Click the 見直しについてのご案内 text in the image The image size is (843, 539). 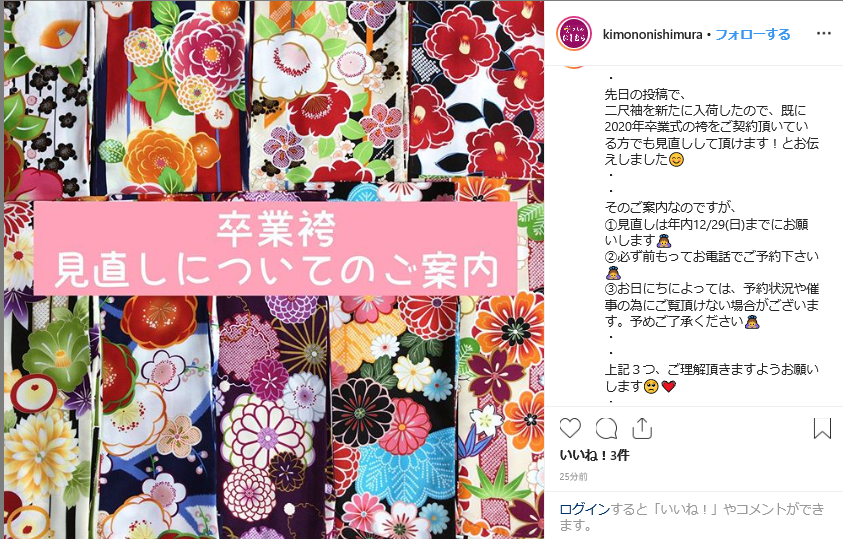click(276, 270)
